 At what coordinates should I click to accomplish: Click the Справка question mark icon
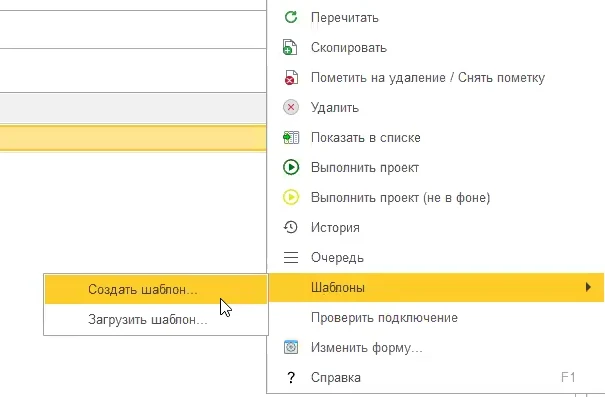tap(291, 377)
